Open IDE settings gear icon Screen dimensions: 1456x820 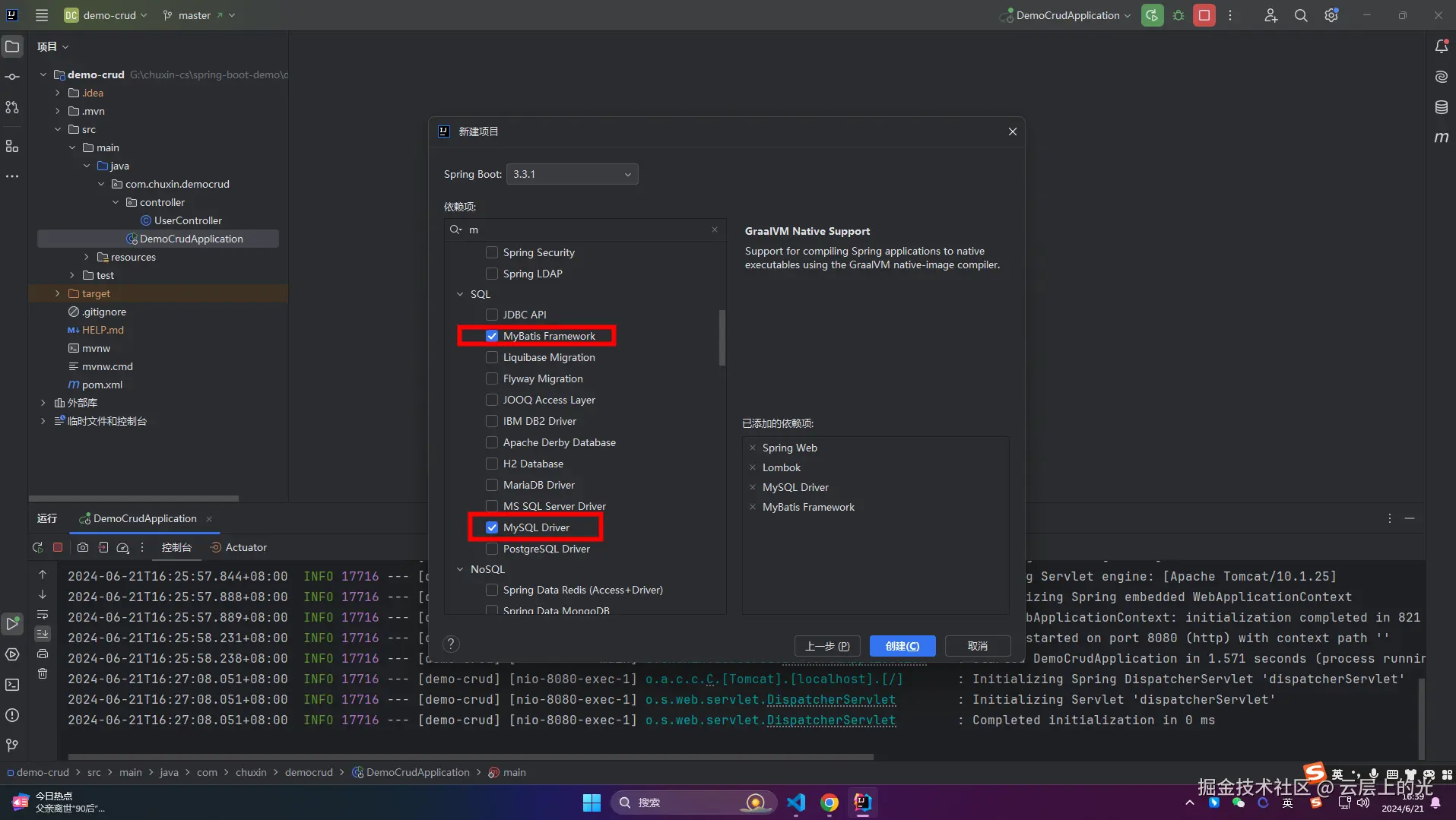[1331, 15]
